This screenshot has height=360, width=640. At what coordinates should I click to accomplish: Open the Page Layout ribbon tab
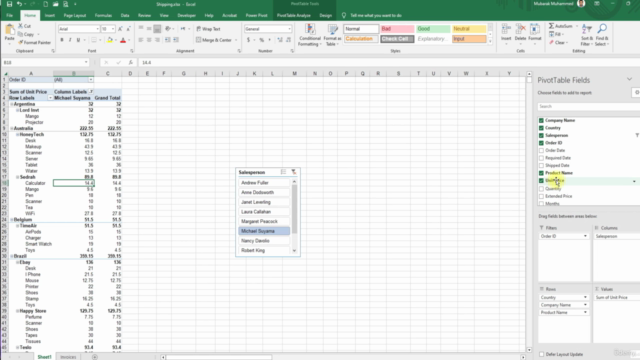click(x=75, y=16)
